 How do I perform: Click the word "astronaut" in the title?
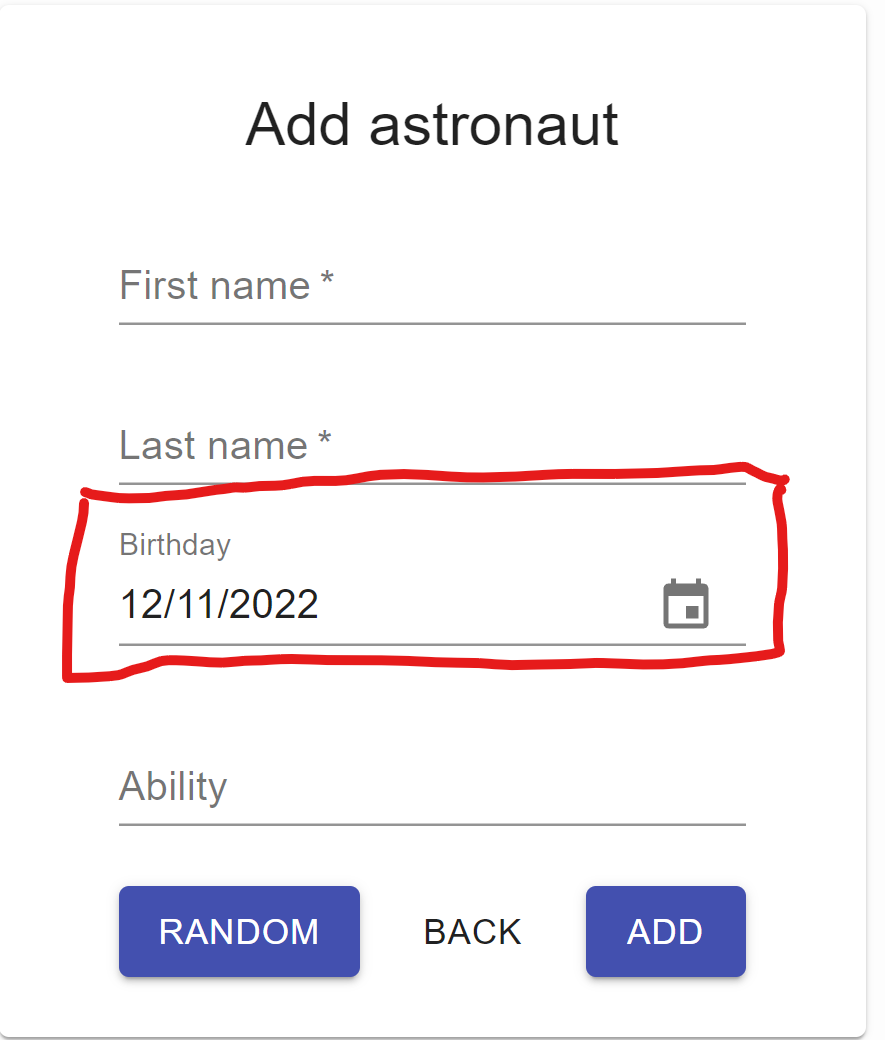[x=494, y=125]
